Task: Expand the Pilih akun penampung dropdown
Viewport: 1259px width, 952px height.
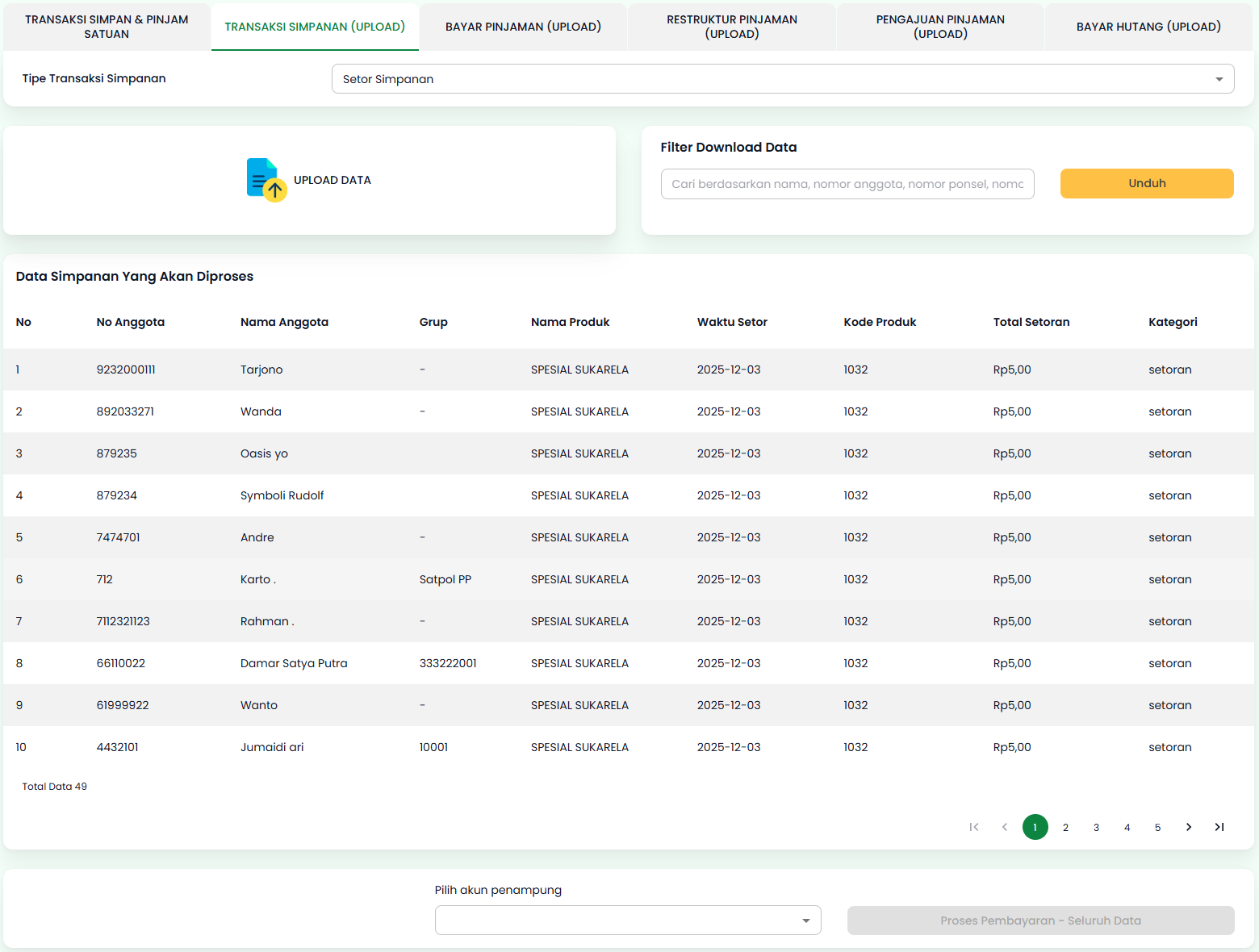Action: point(627,921)
